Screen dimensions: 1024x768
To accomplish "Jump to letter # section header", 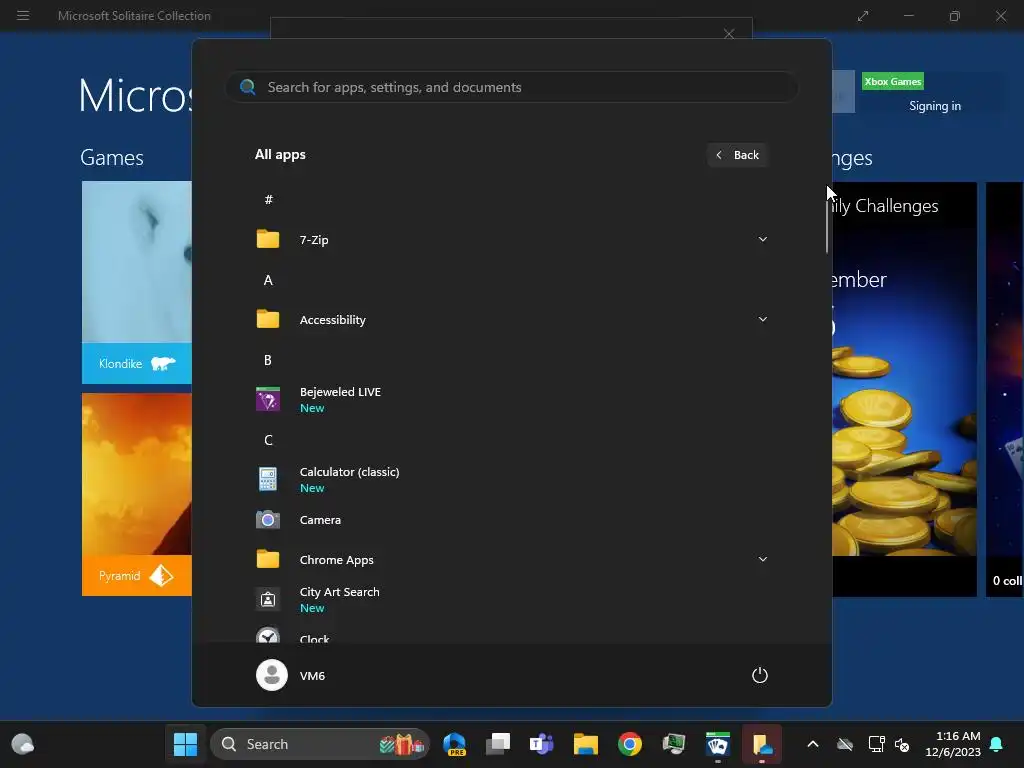I will coord(268,200).
